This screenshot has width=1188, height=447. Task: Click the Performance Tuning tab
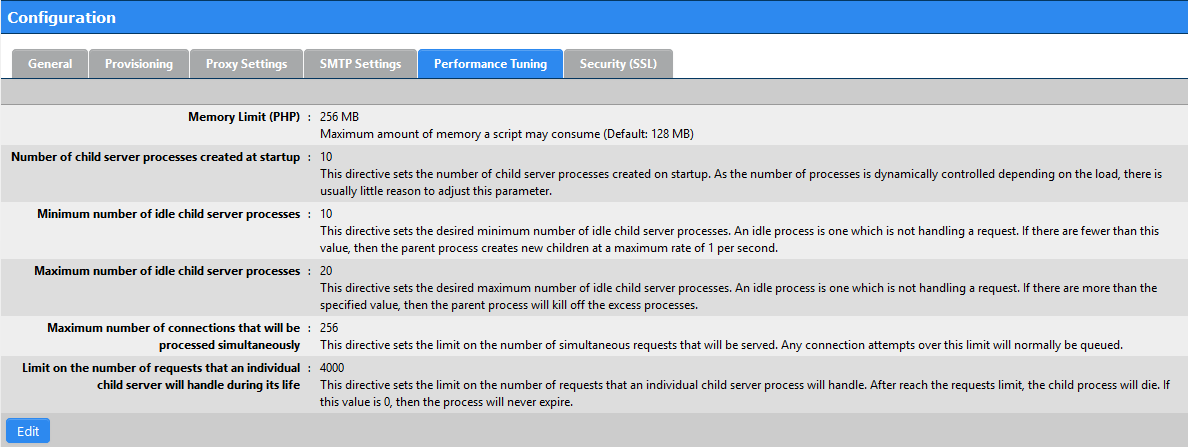pyautogui.click(x=490, y=64)
